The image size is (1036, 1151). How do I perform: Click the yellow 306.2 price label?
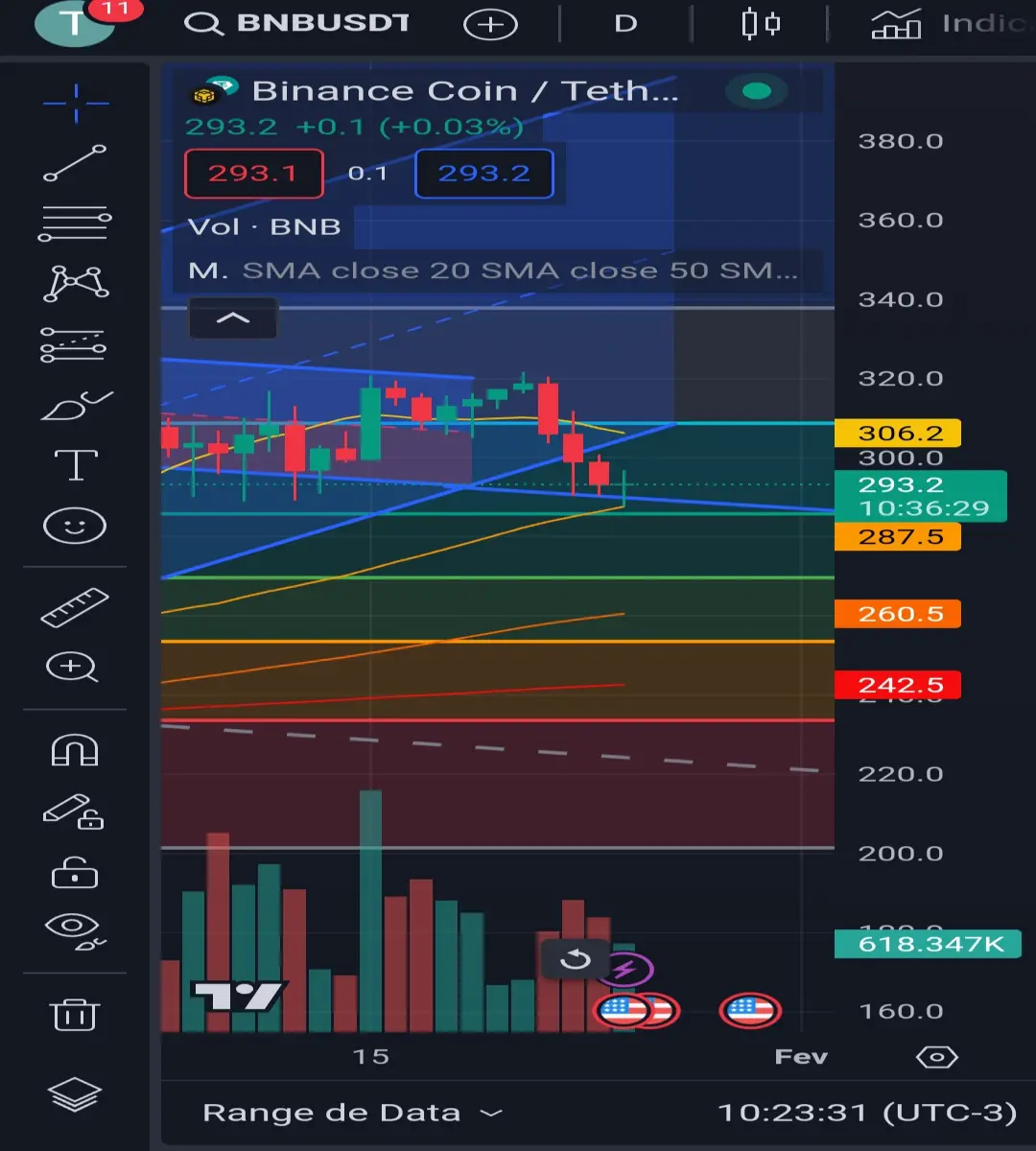click(x=897, y=433)
